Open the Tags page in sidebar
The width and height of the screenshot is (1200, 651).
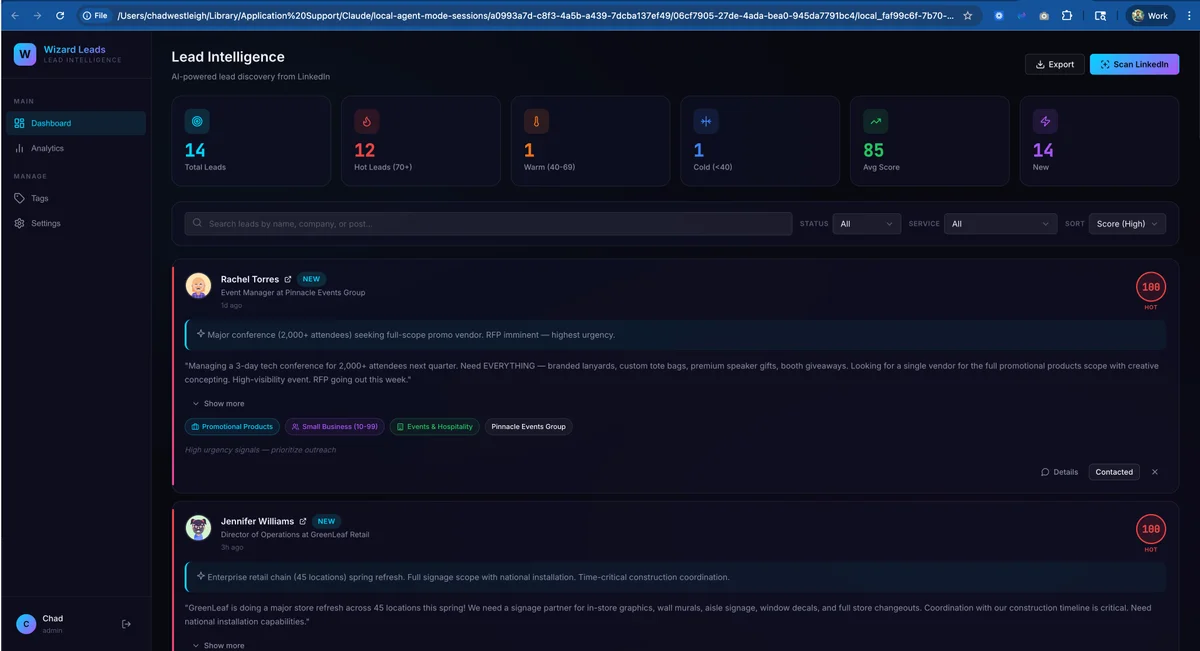[x=76, y=198]
